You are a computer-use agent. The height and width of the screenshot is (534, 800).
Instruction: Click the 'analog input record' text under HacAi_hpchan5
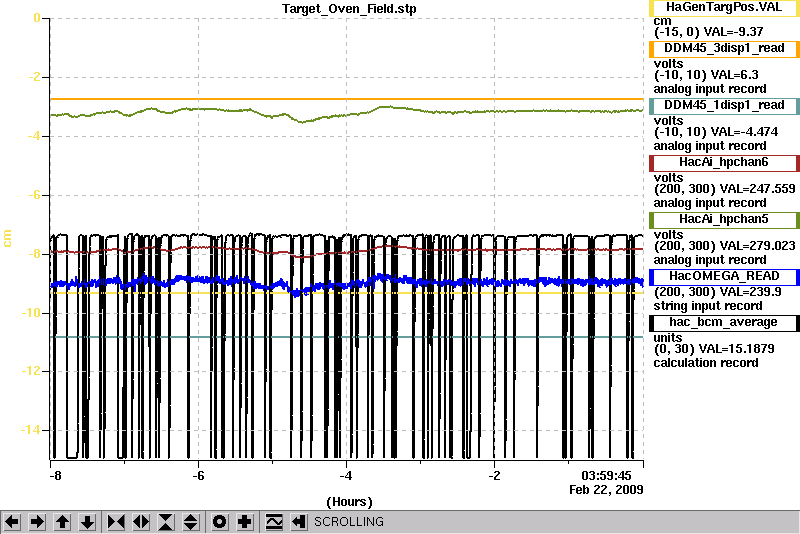pyautogui.click(x=710, y=260)
